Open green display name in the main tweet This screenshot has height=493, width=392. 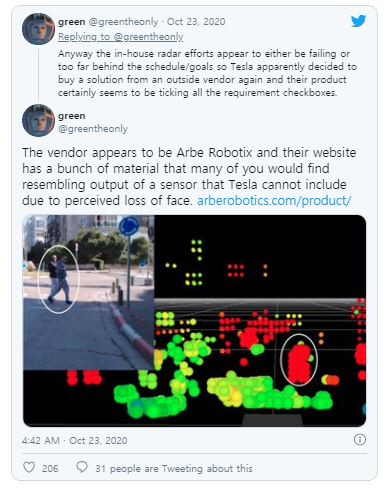[72, 116]
